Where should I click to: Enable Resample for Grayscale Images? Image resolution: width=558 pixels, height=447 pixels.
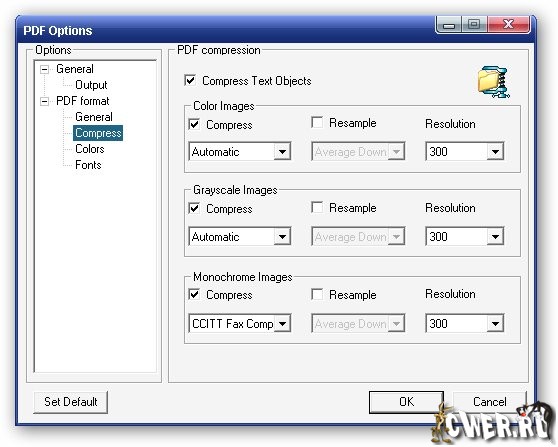point(317,207)
